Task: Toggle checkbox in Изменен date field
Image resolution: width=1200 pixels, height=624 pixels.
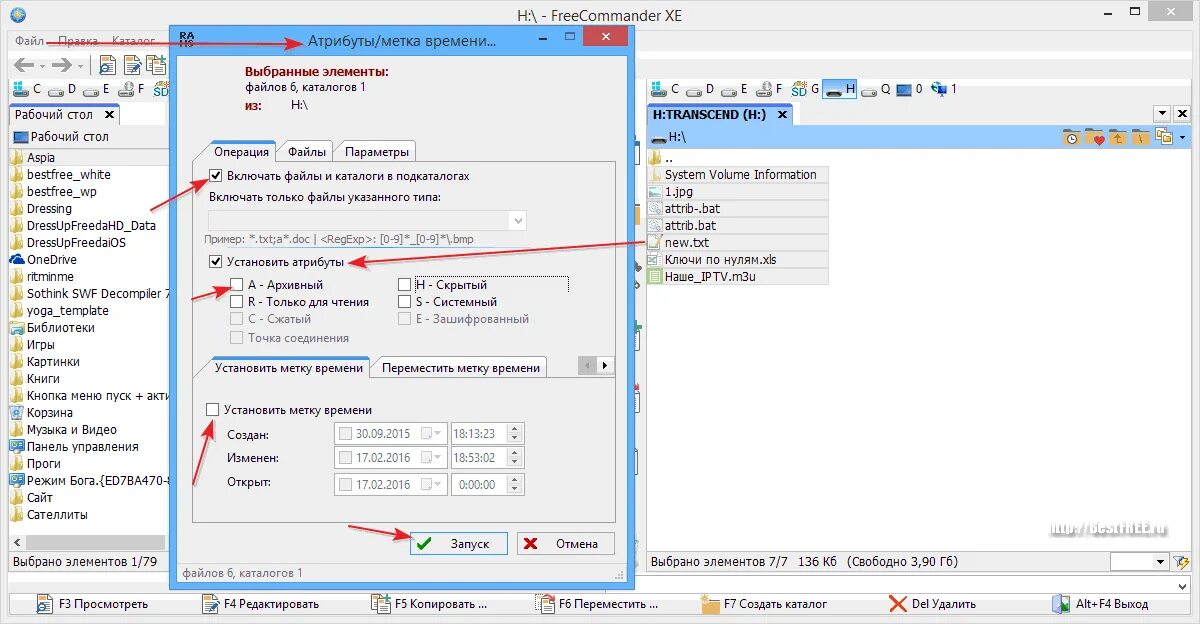Action: 346,458
